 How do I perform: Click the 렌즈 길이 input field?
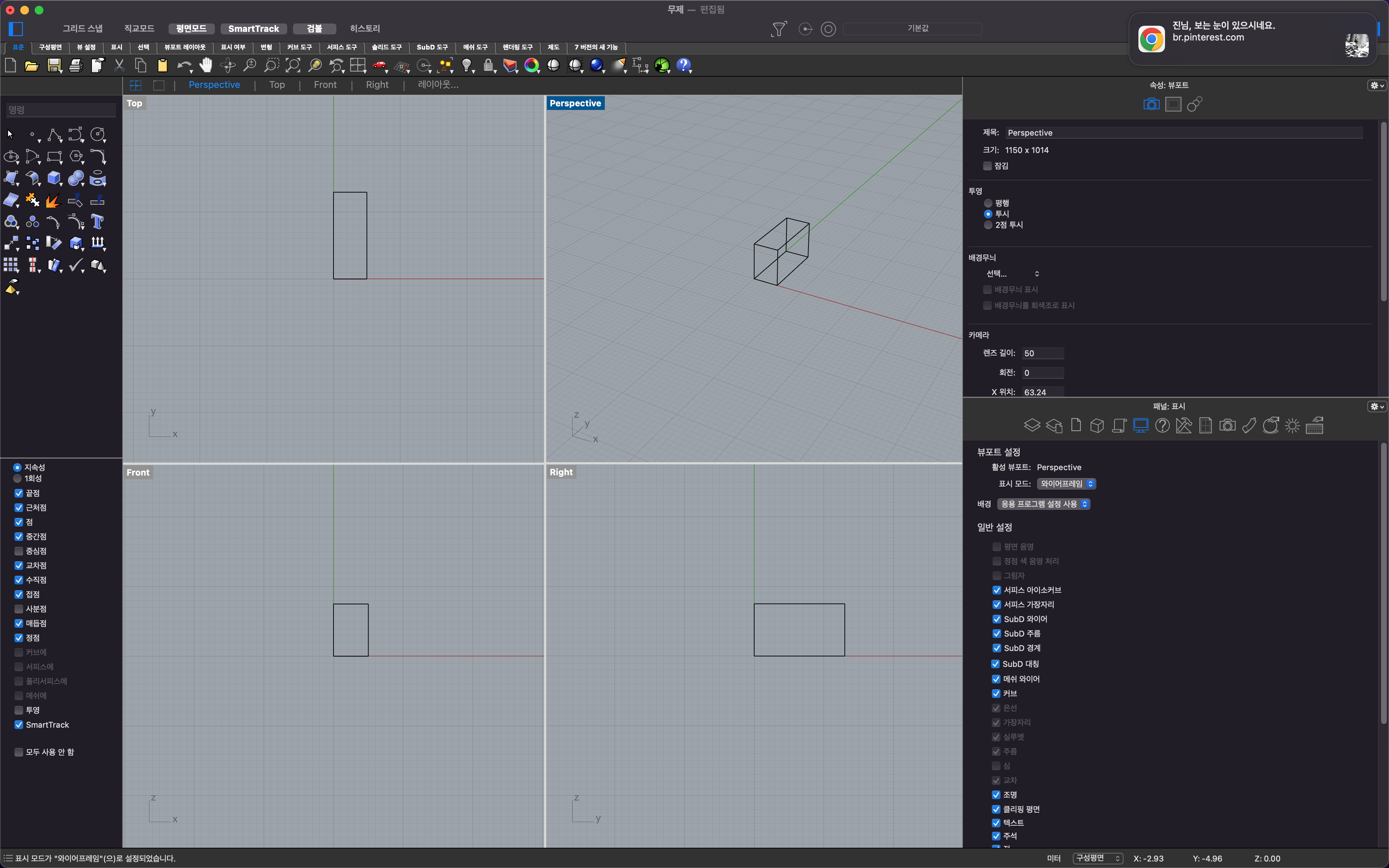point(1043,354)
